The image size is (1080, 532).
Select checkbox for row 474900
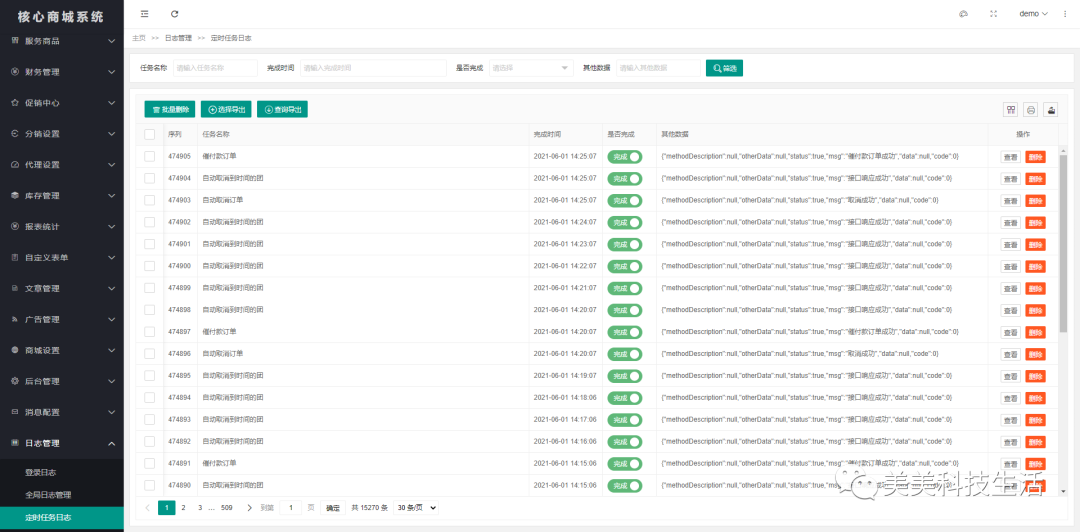[x=149, y=266]
